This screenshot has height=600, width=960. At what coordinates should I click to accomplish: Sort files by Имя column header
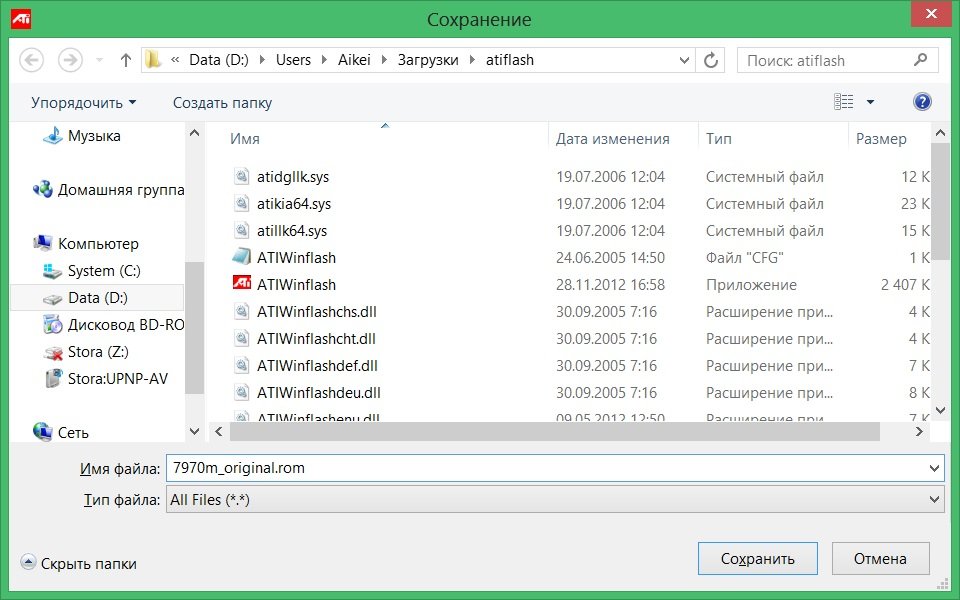coord(245,139)
